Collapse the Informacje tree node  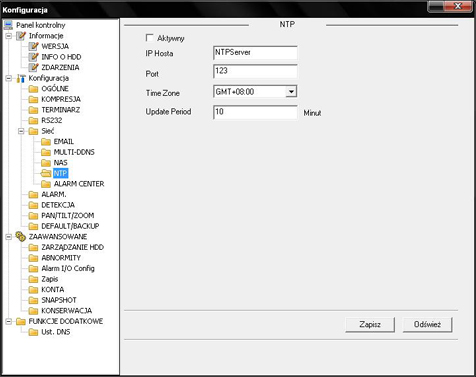pyautogui.click(x=9, y=36)
